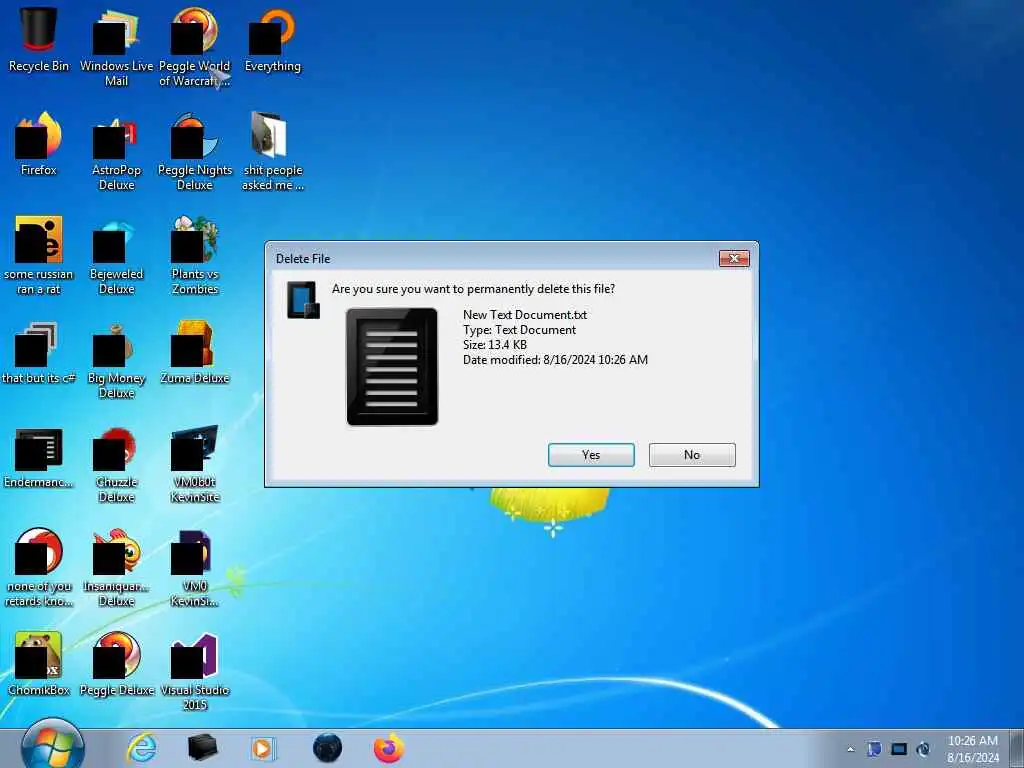Select the Visual Studio 2015 icon
The image size is (1024, 768).
pos(195,672)
